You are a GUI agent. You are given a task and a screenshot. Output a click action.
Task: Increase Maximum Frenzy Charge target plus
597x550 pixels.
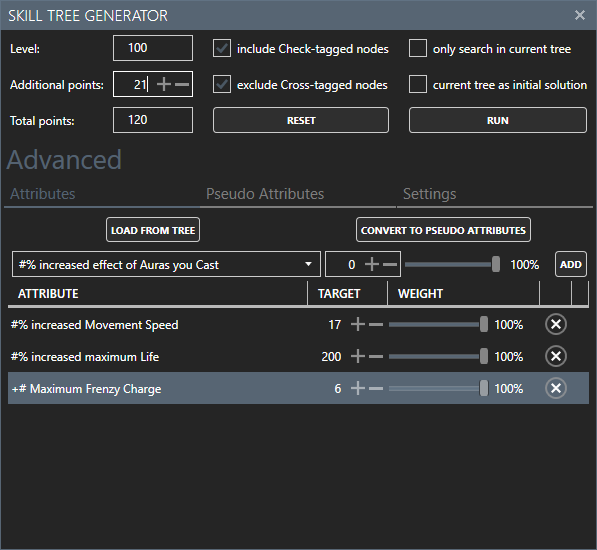pos(358,389)
